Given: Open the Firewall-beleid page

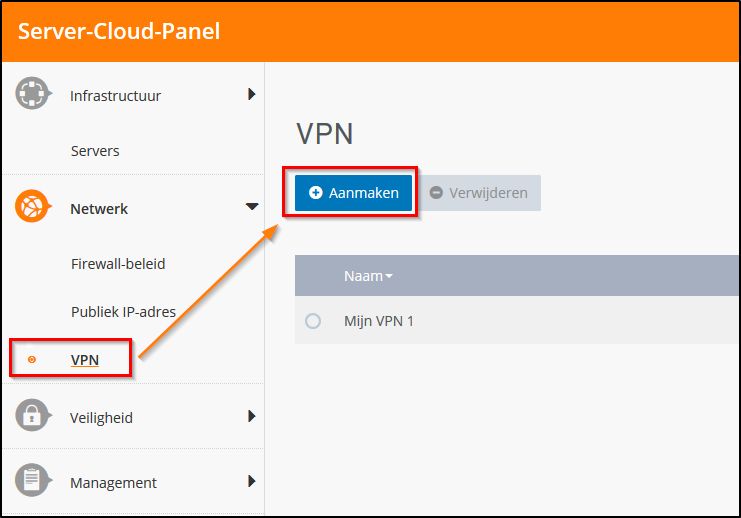Looking at the screenshot, I should [118, 264].
